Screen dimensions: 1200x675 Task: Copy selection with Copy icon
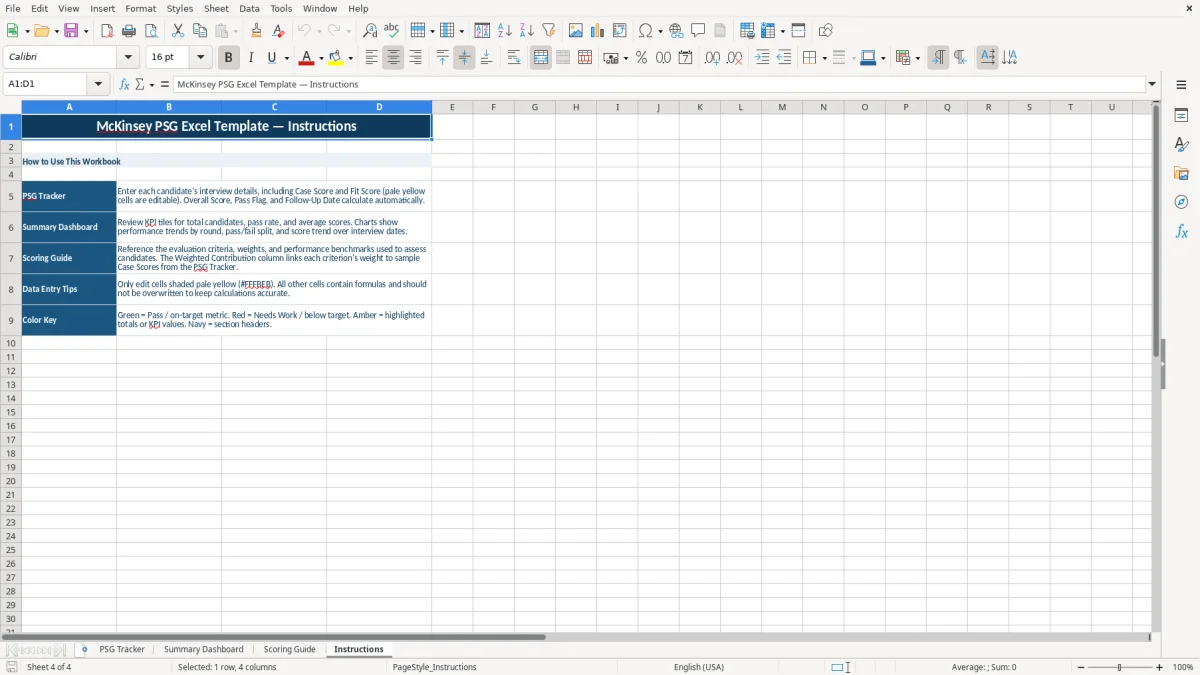tap(200, 31)
